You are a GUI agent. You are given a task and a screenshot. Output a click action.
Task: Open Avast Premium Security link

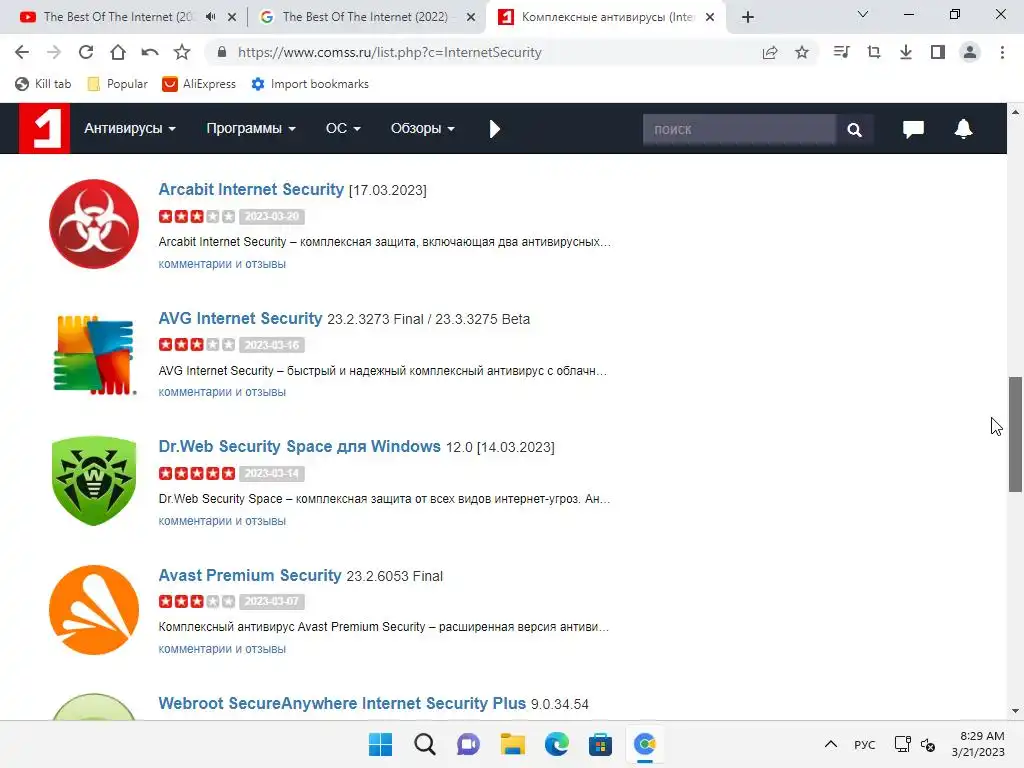(x=250, y=575)
